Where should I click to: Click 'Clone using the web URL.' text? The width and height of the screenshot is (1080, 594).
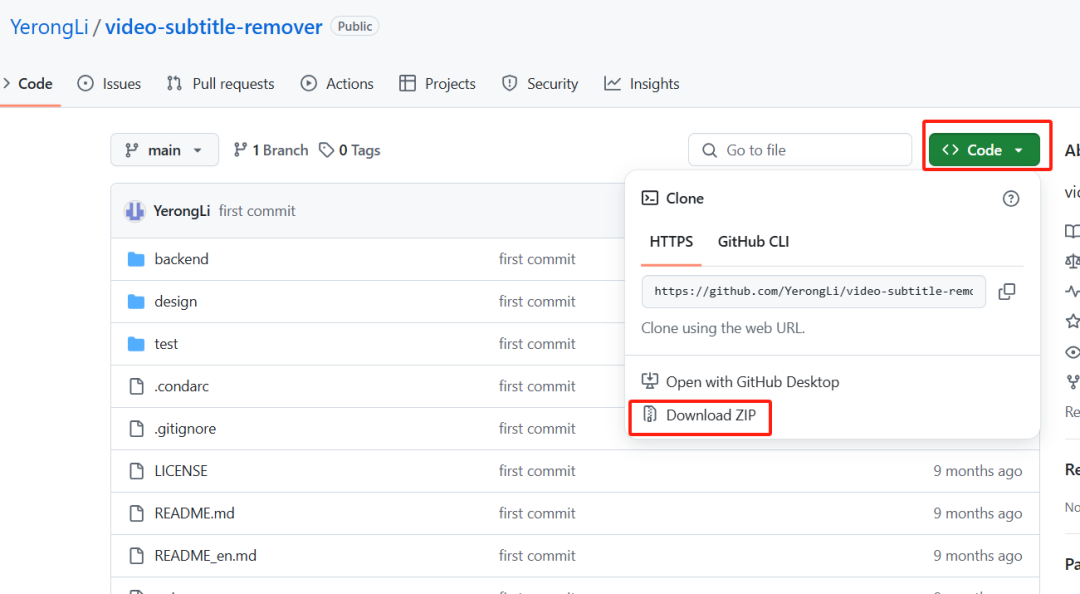click(x=723, y=328)
